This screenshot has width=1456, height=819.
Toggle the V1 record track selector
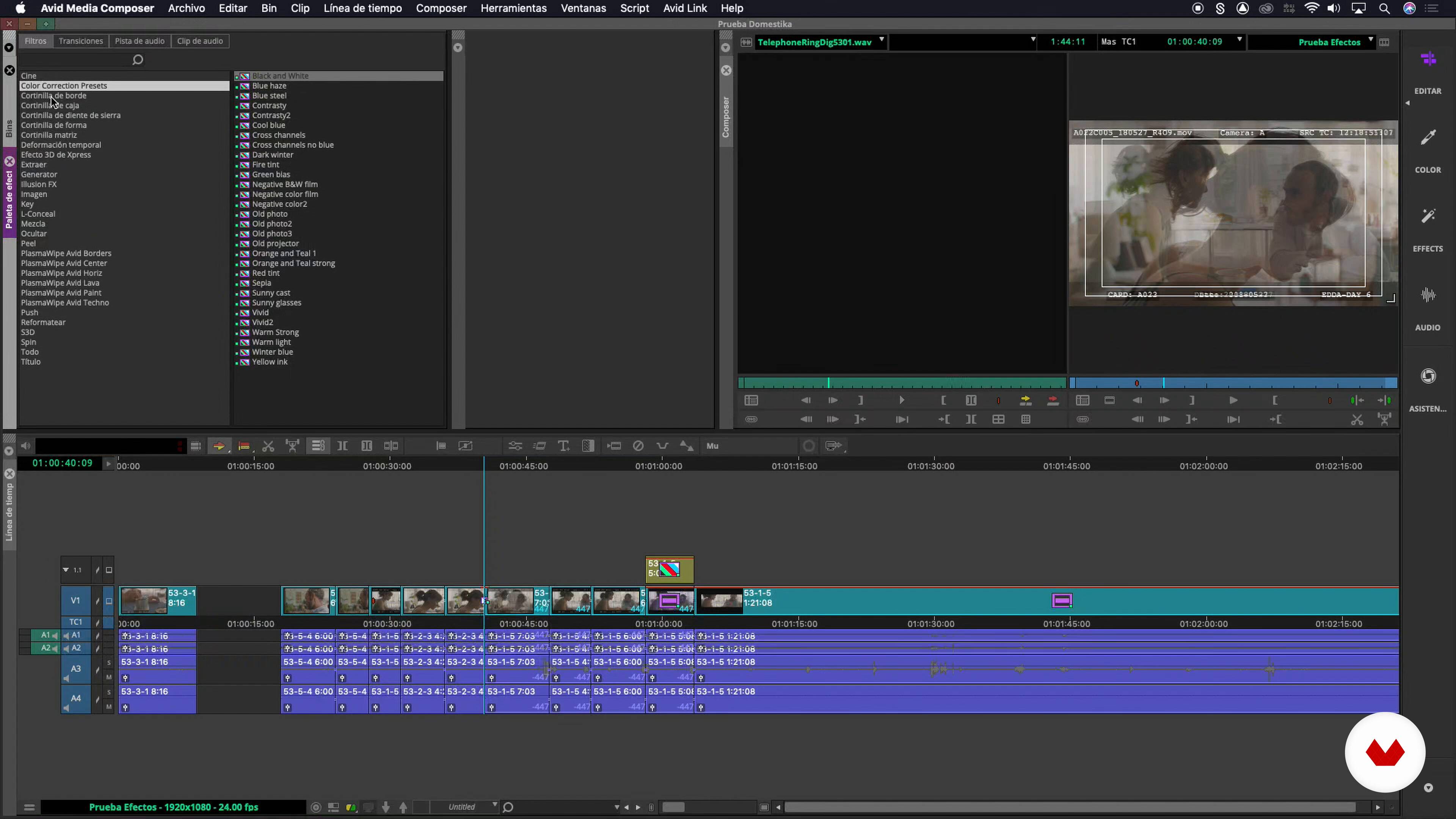click(x=76, y=600)
